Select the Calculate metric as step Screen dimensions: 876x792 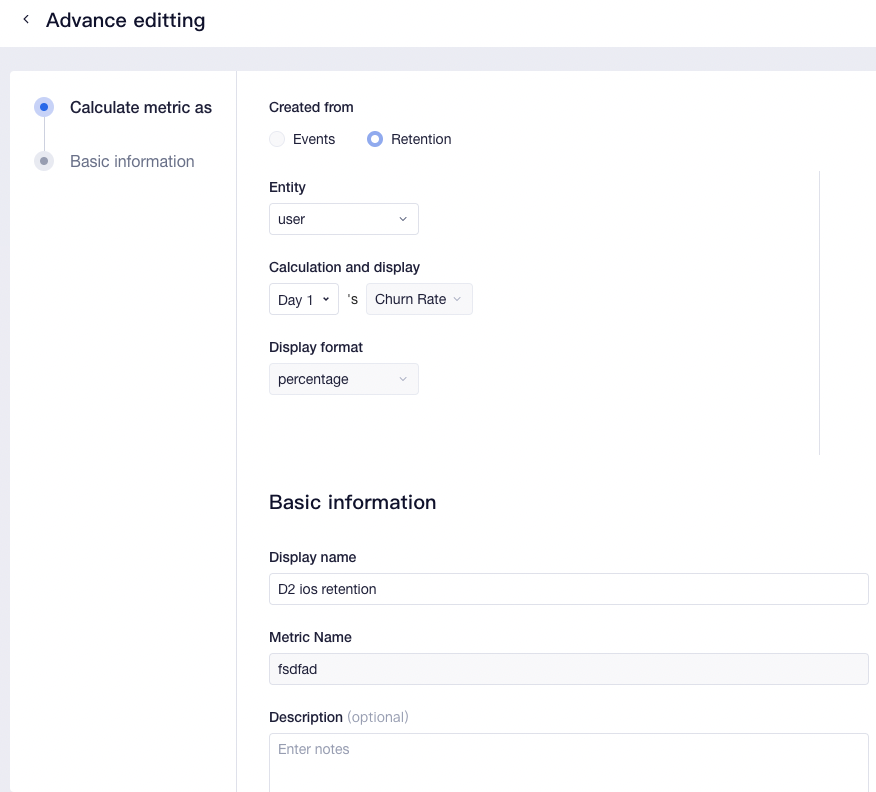(x=140, y=107)
